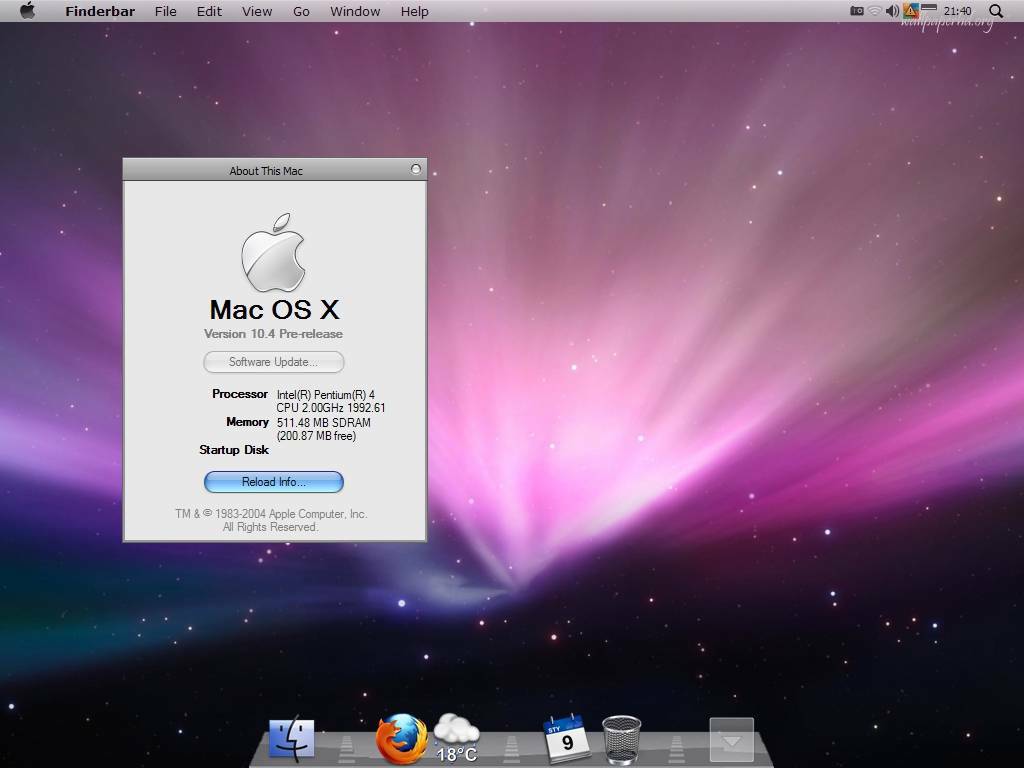The image size is (1024, 768).
Task: Open the Trash in the dock
Action: 621,740
